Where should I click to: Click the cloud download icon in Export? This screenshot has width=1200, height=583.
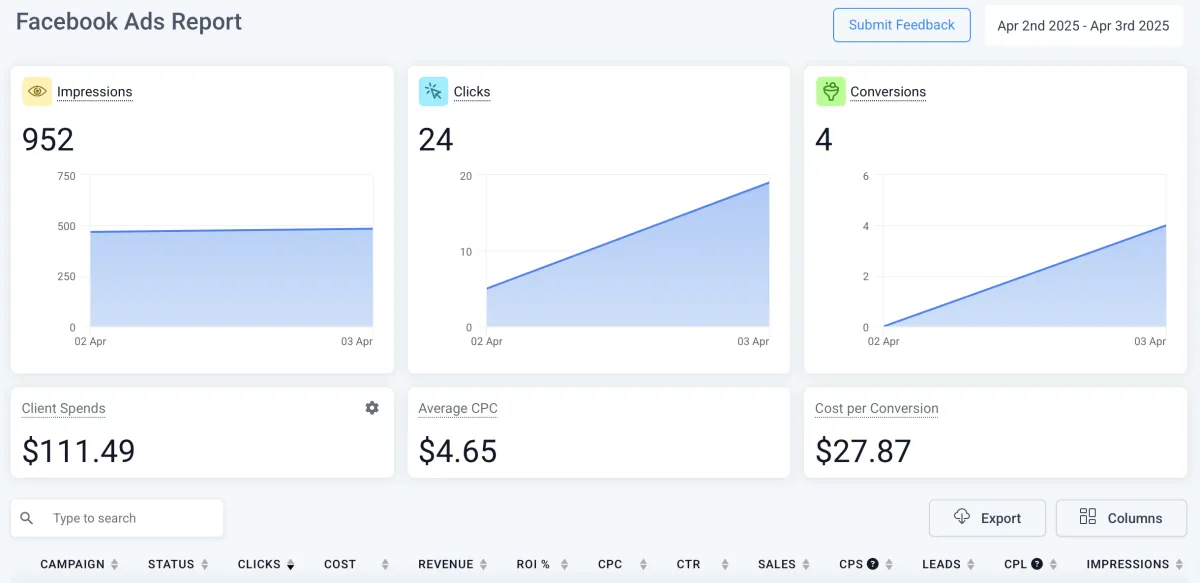[x=962, y=517]
